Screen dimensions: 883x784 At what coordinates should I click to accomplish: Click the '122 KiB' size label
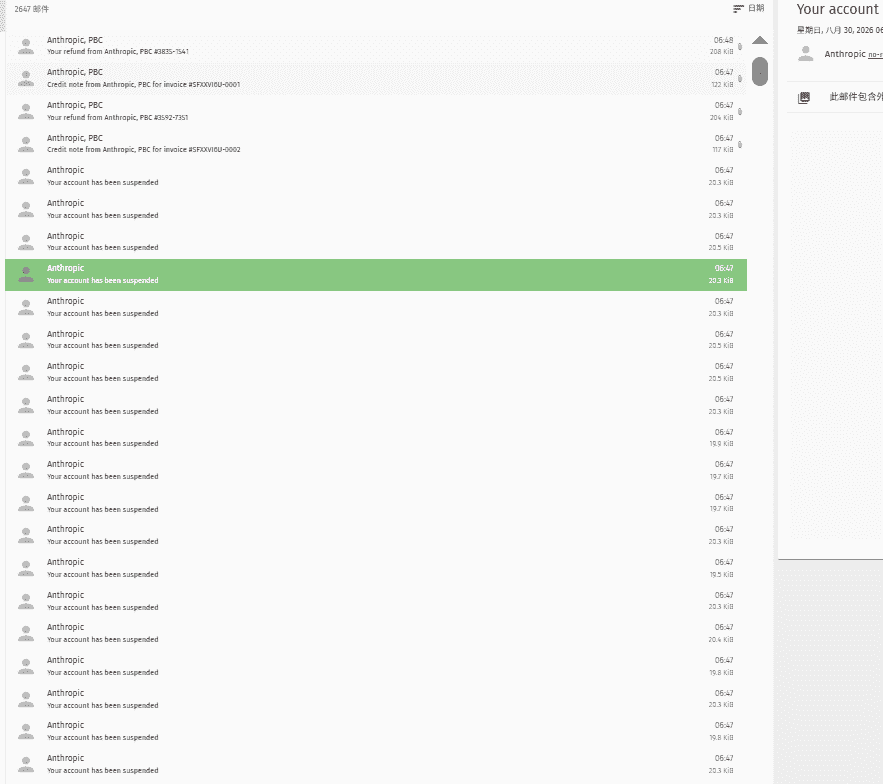pyautogui.click(x=722, y=84)
